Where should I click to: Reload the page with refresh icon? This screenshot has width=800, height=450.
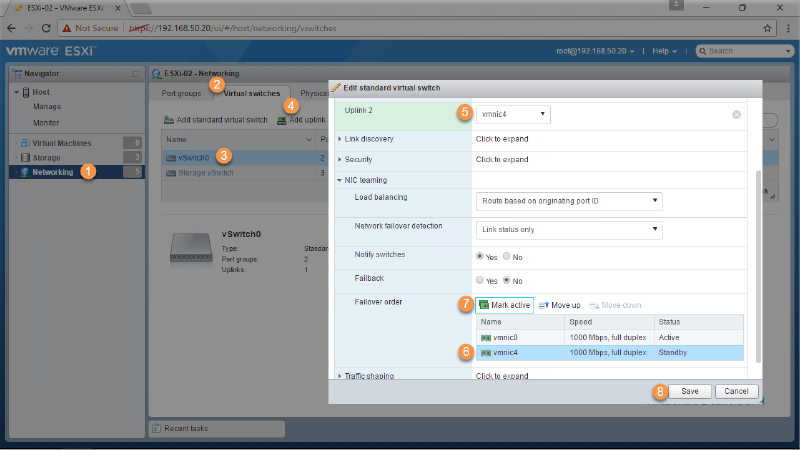(46, 28)
